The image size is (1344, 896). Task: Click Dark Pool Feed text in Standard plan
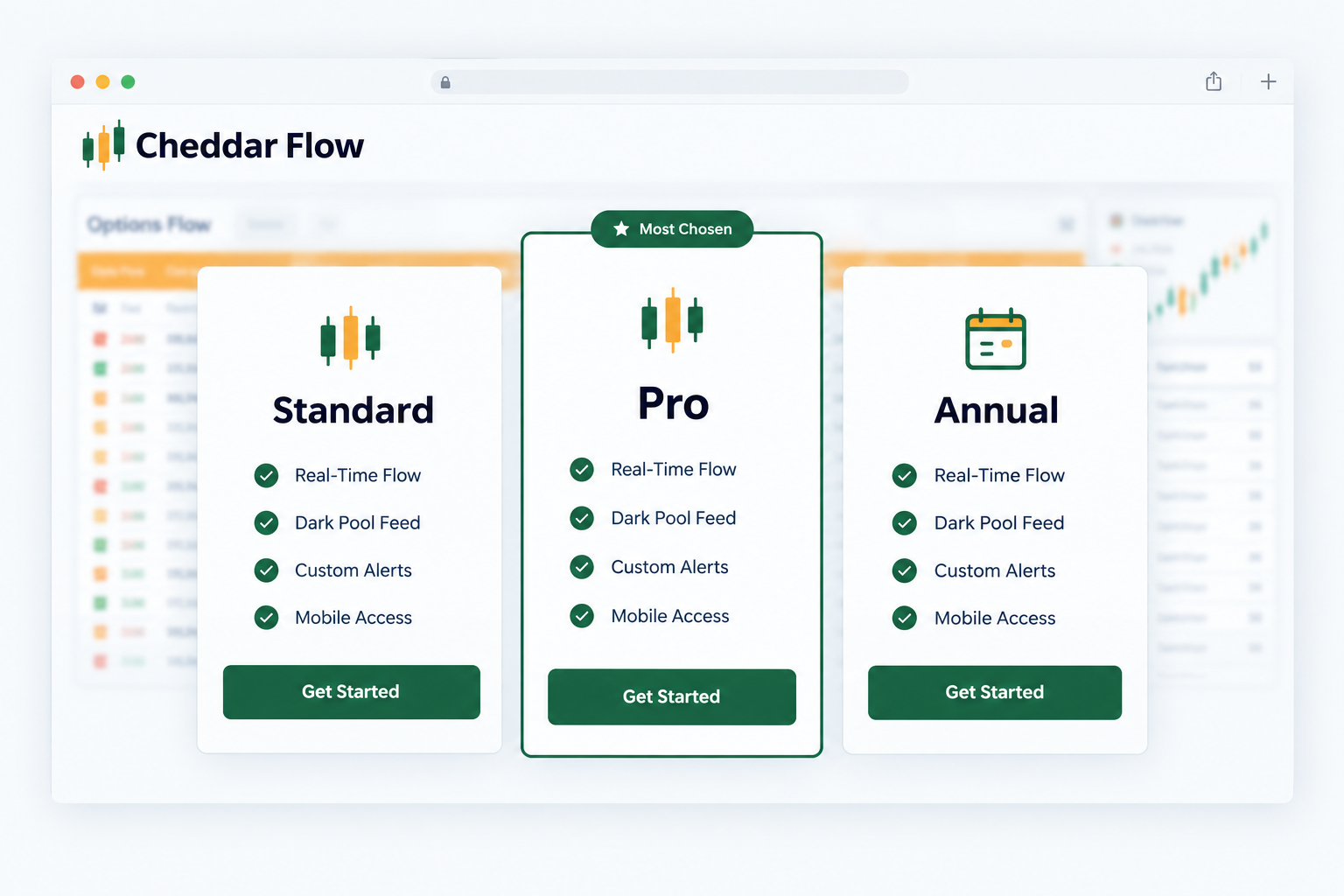click(358, 522)
